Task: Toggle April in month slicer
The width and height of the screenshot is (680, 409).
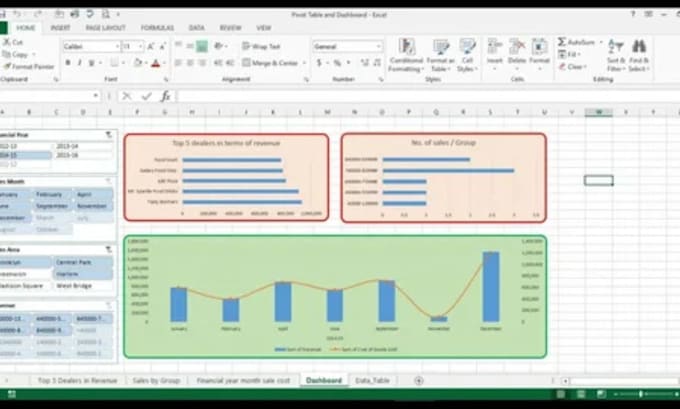Action: pos(93,194)
